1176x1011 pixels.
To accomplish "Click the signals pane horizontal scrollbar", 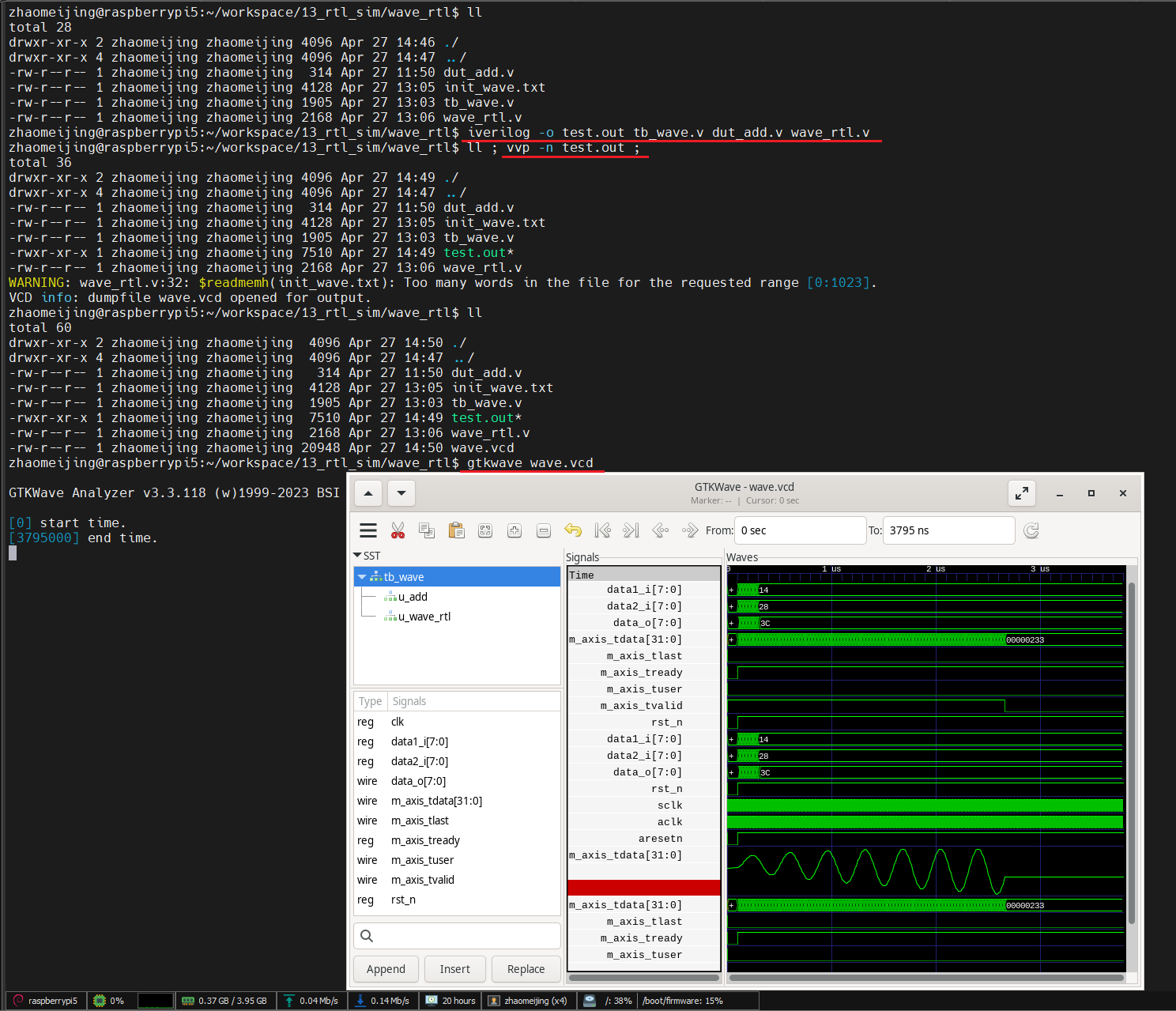I will click(x=644, y=978).
